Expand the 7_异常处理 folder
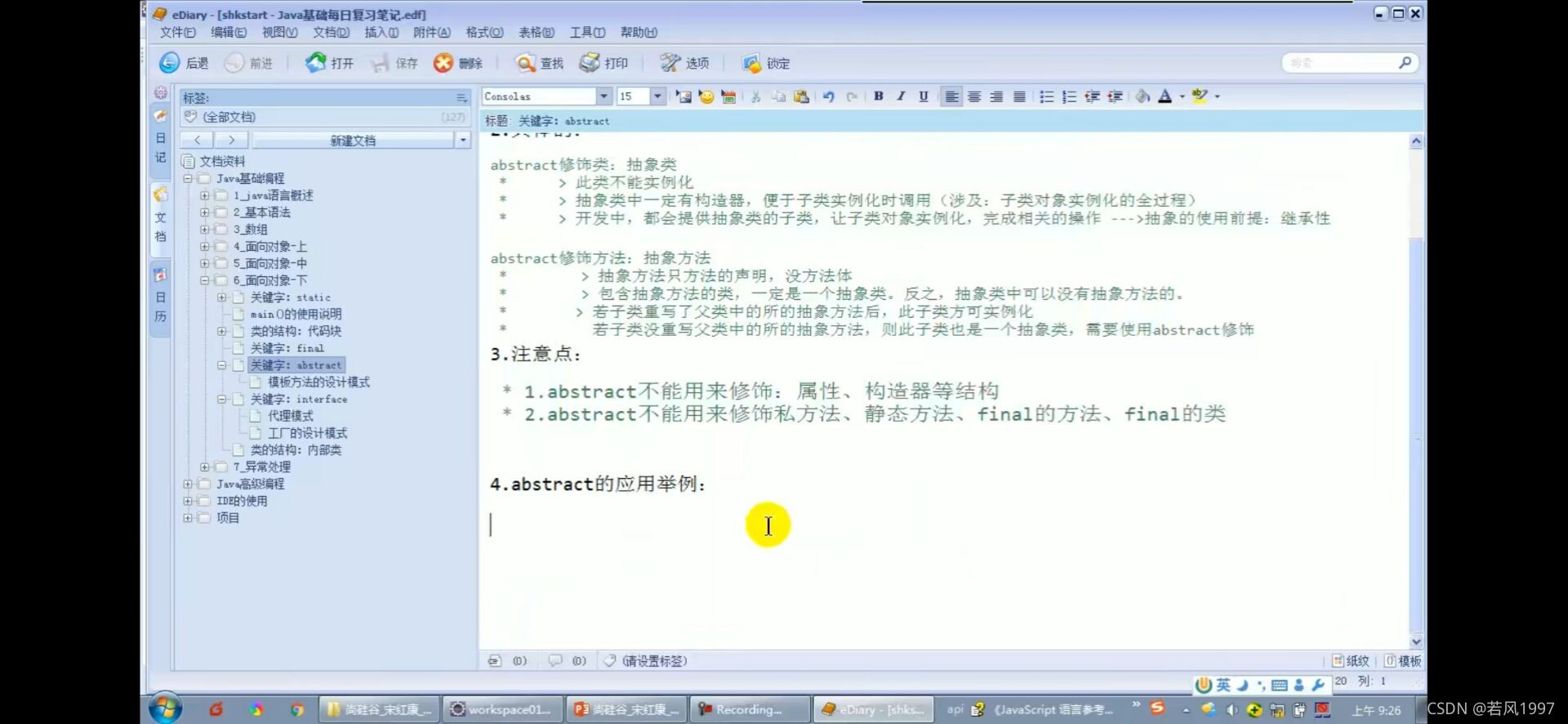The width and height of the screenshot is (1568, 724). point(205,467)
